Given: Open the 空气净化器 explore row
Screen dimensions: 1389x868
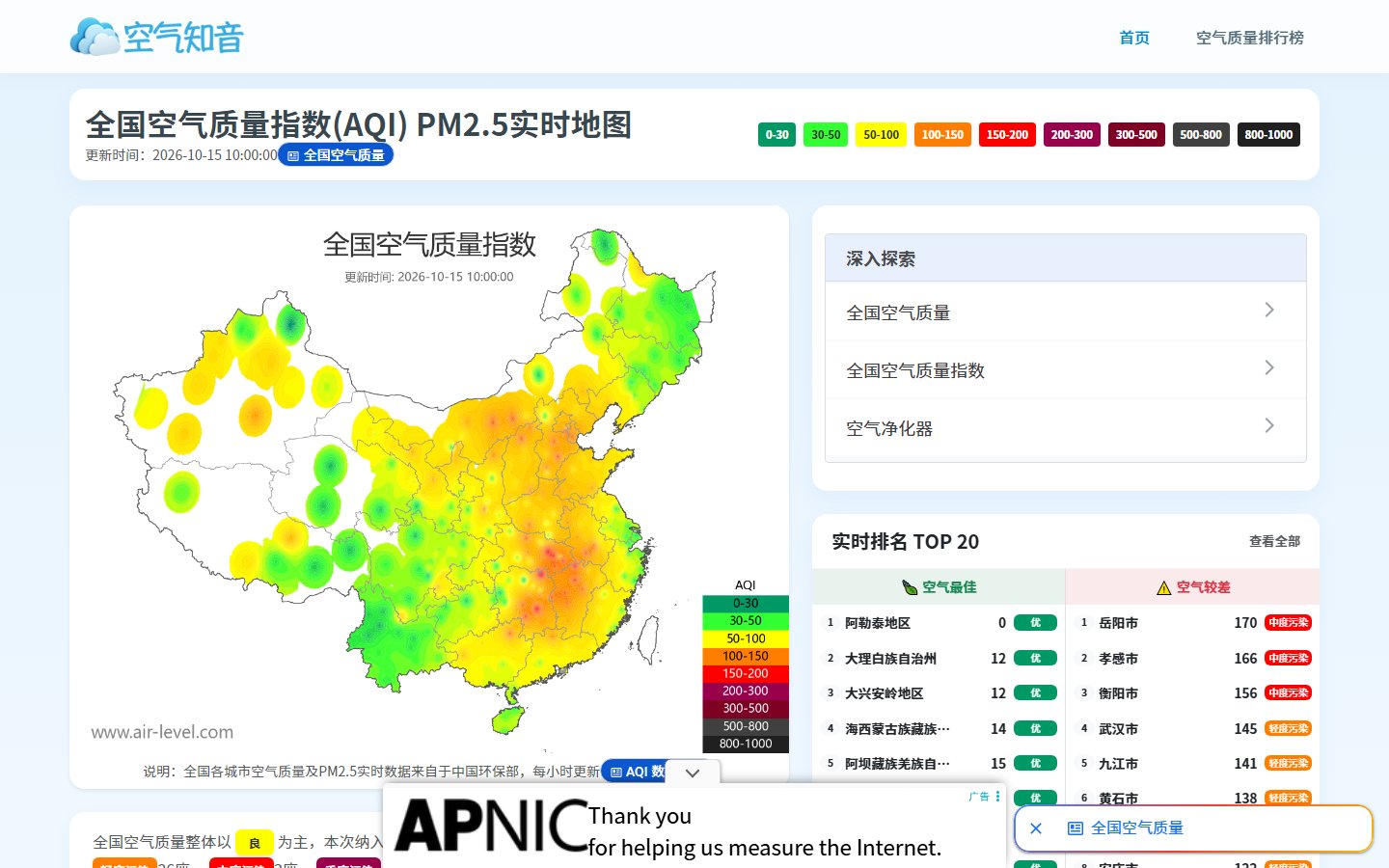Looking at the screenshot, I should (x=1066, y=427).
